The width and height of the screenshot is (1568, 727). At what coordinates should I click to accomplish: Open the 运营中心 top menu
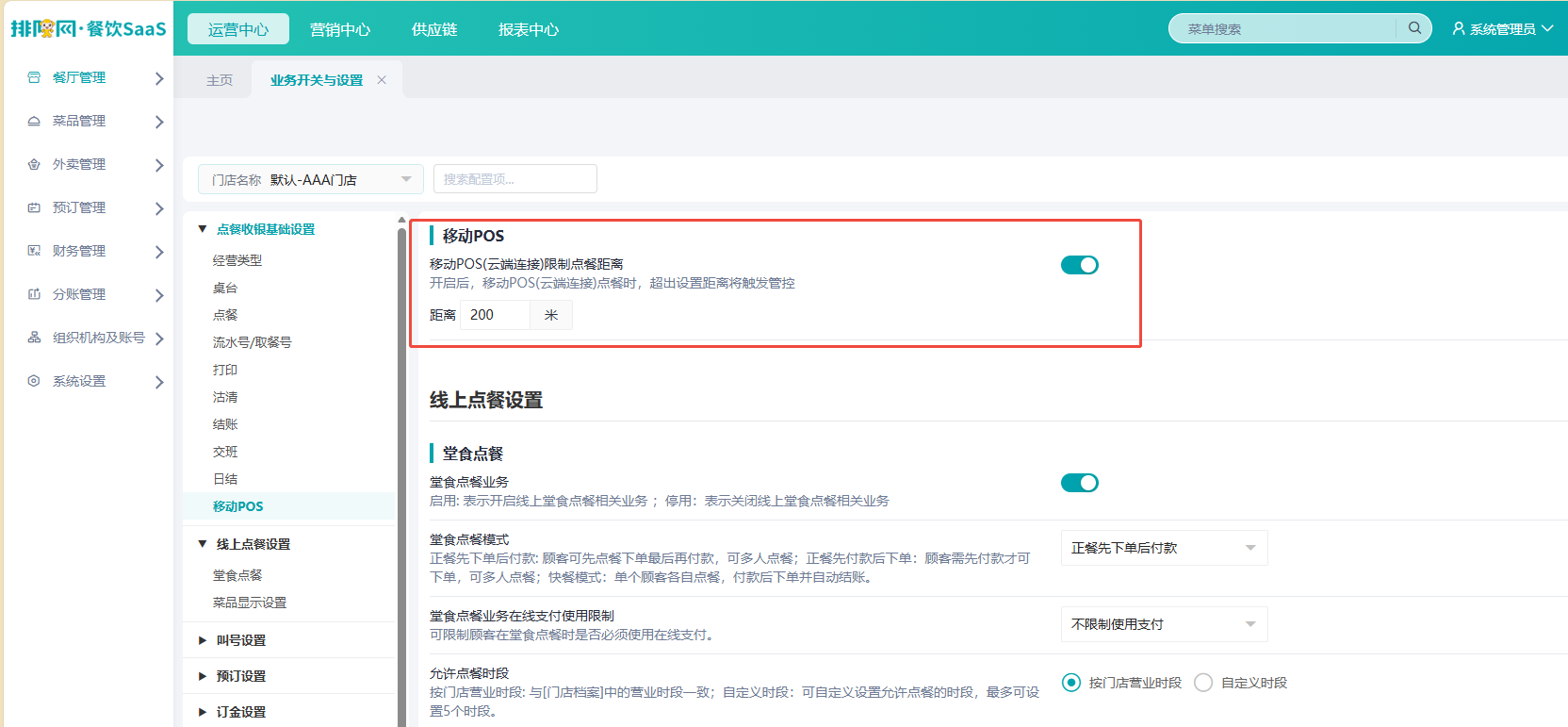click(x=238, y=29)
